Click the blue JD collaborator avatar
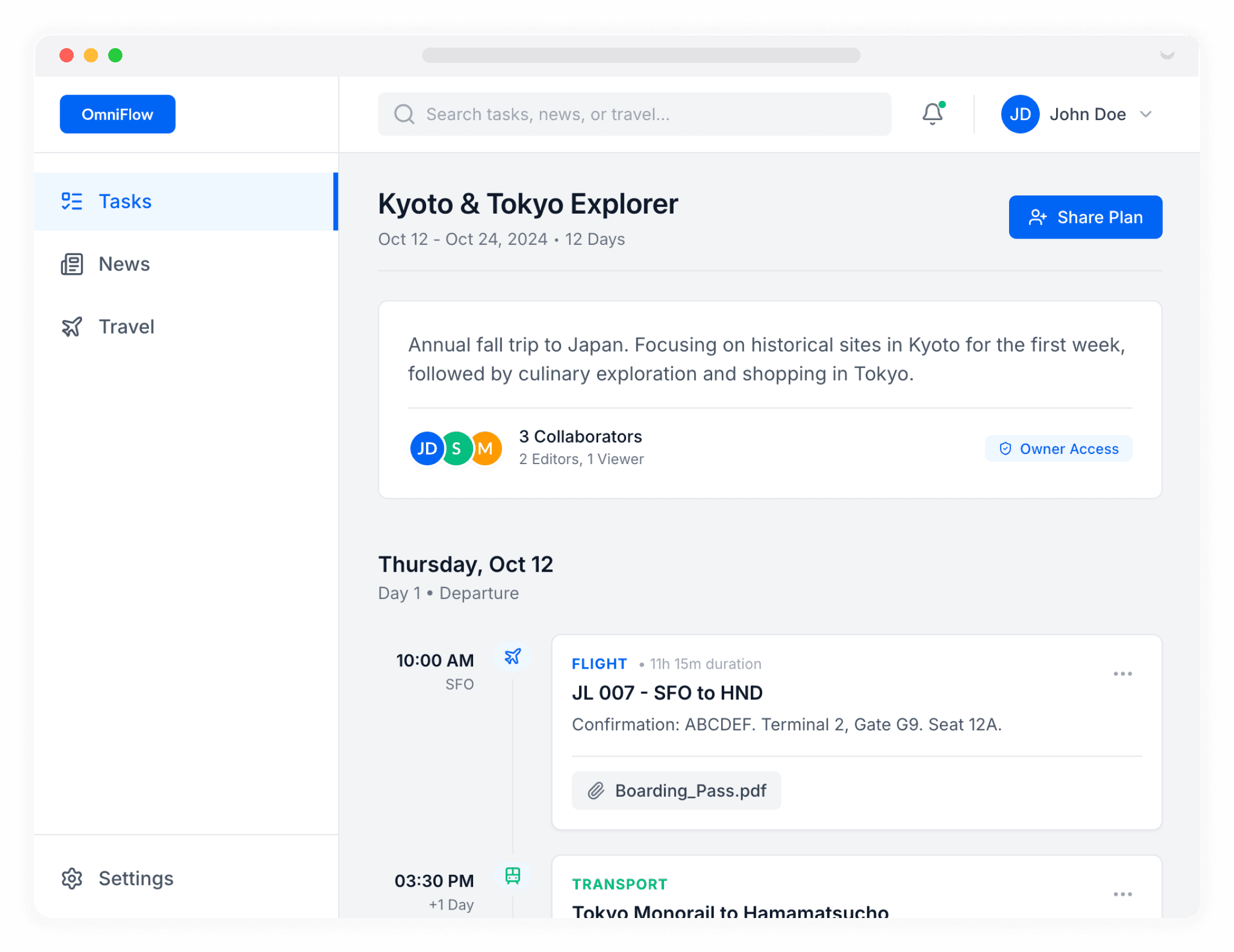Image resolution: width=1234 pixels, height=952 pixels. tap(426, 448)
